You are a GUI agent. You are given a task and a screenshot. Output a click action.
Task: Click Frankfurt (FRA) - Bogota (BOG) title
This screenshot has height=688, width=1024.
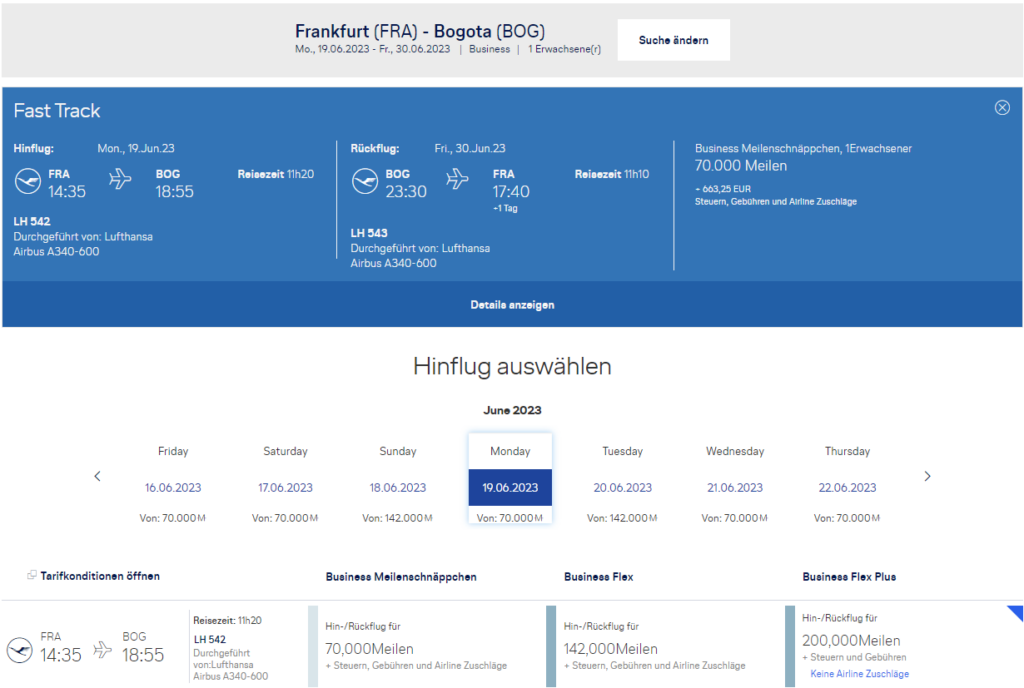pyautogui.click(x=420, y=31)
